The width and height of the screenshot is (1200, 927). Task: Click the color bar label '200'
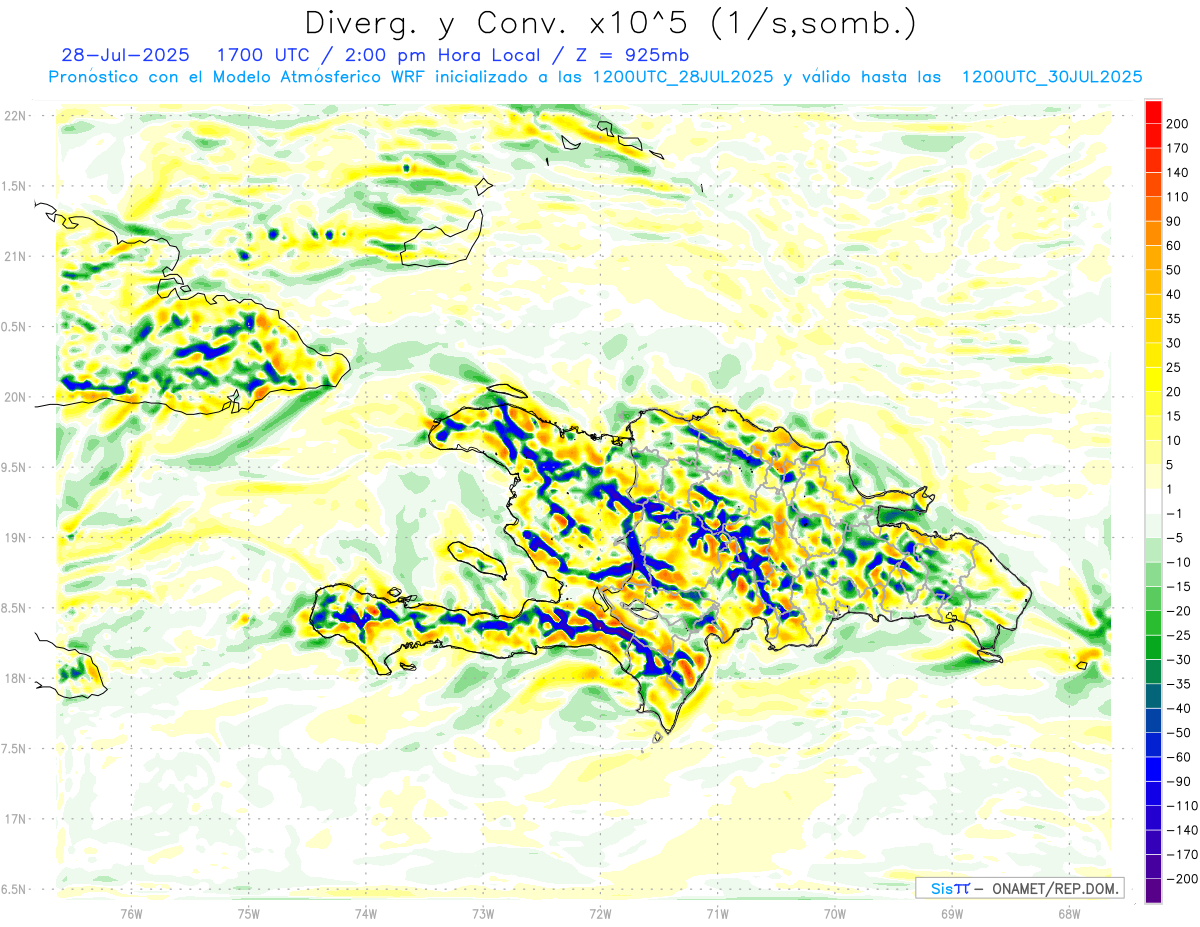click(1179, 124)
